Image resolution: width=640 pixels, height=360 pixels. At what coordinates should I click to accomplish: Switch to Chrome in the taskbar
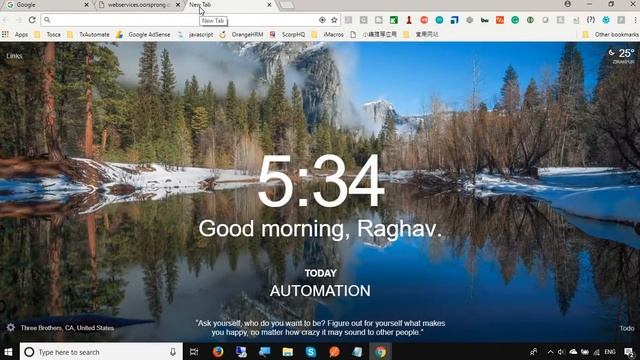[x=380, y=351]
